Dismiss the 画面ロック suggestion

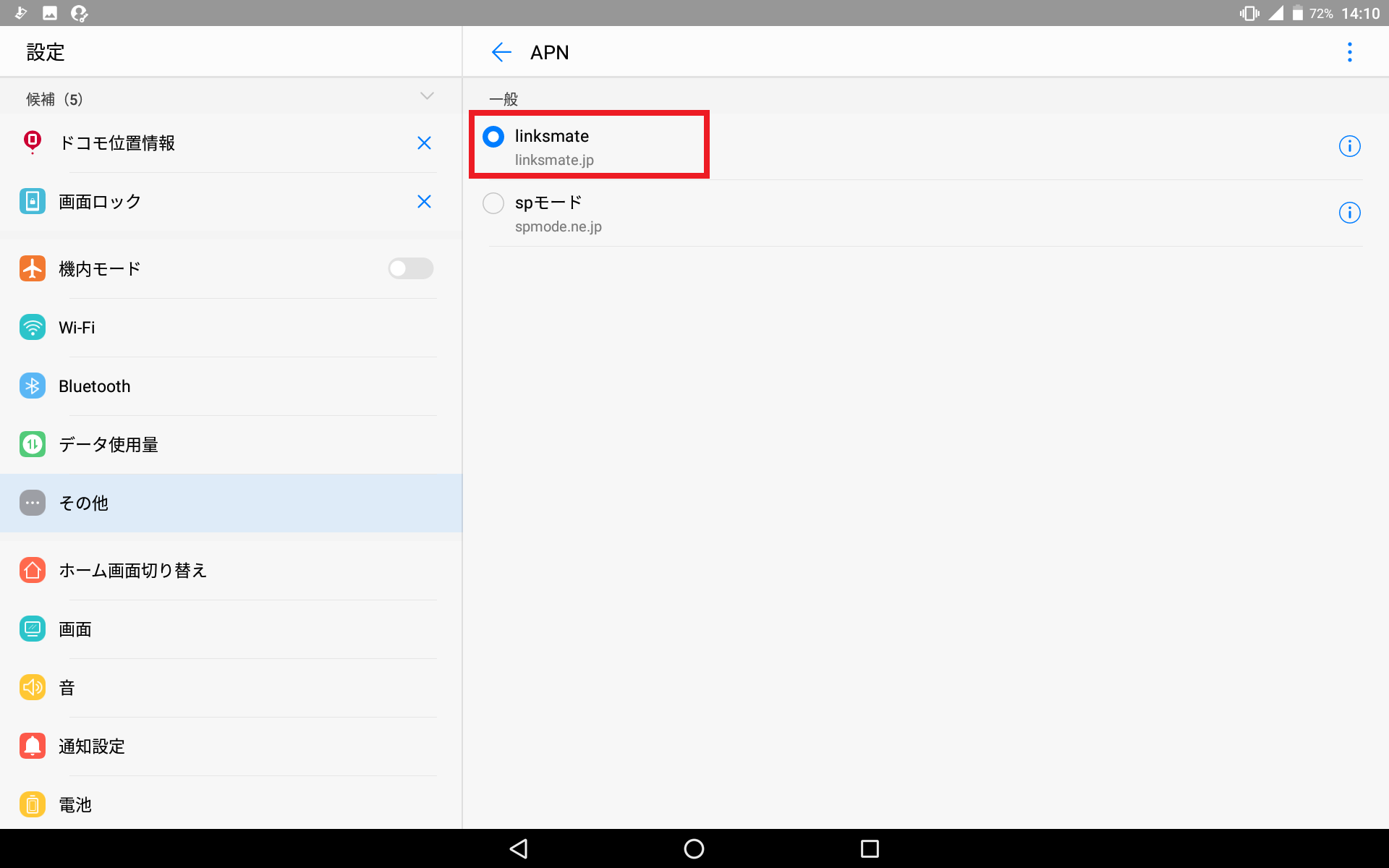click(x=424, y=202)
